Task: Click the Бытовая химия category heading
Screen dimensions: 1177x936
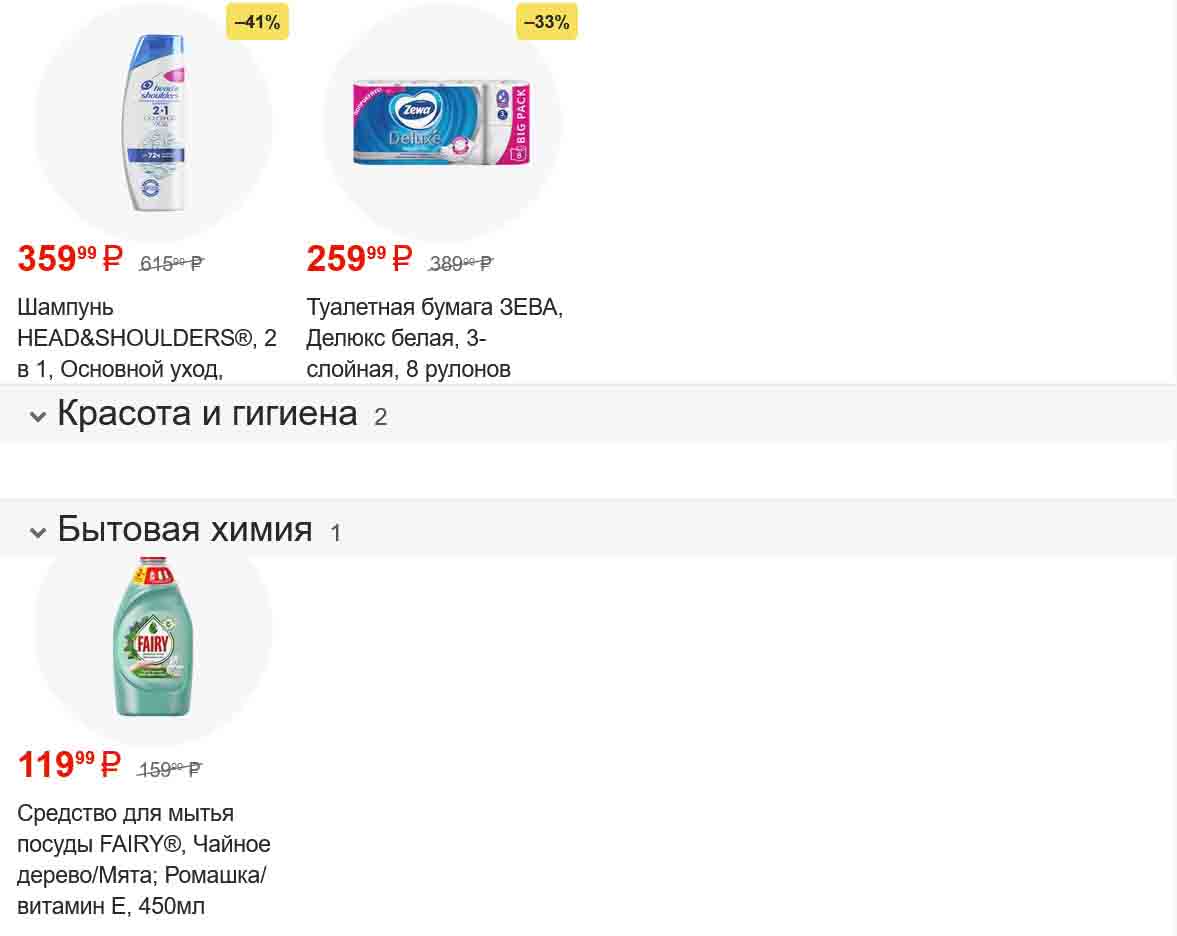Action: [185, 529]
